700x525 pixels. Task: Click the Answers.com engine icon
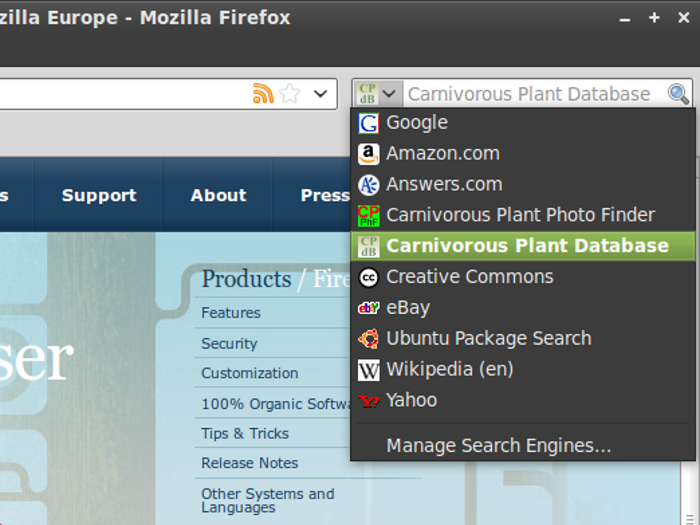click(x=369, y=185)
